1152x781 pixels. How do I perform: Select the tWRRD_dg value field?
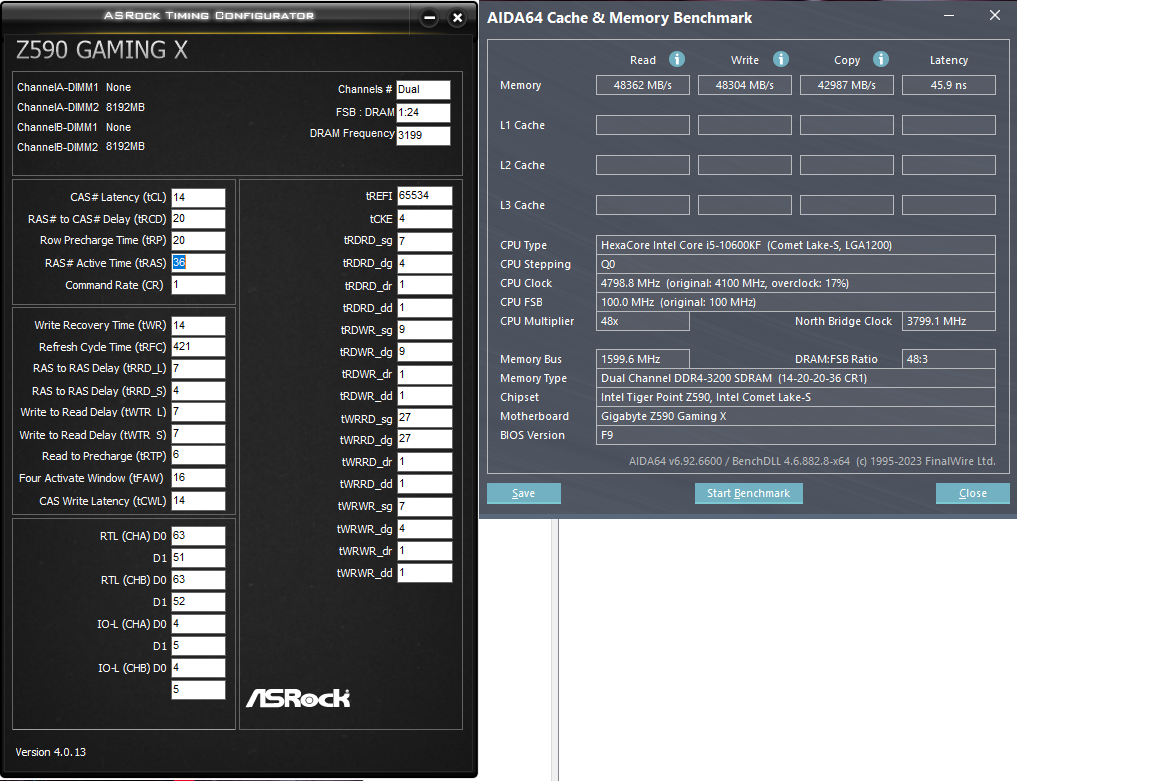425,439
